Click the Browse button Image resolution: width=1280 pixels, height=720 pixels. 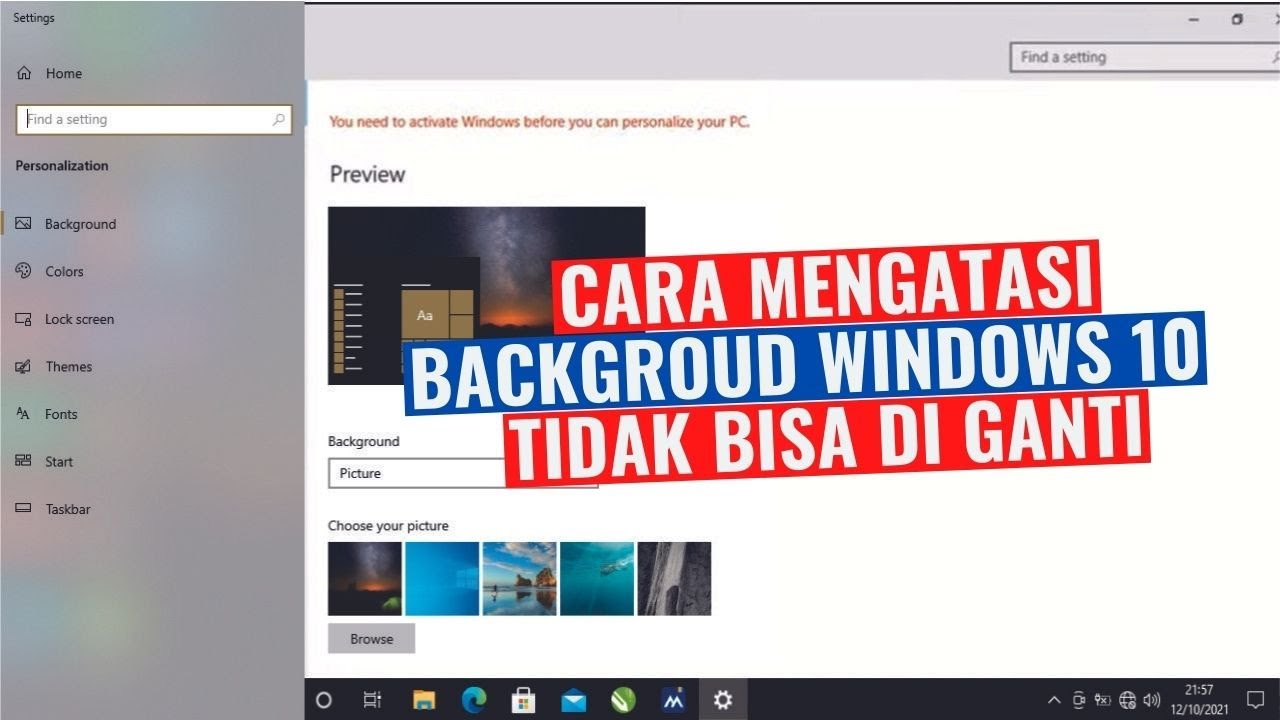tap(371, 639)
